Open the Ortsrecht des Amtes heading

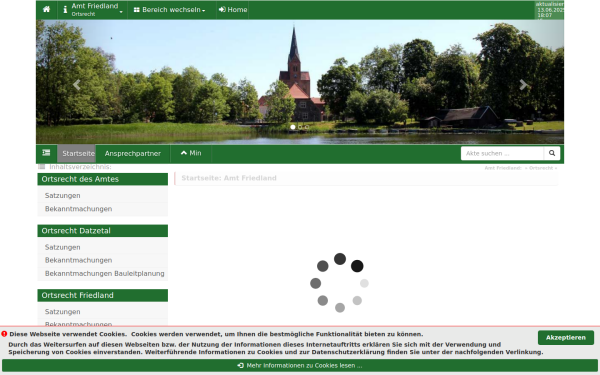click(x=103, y=179)
